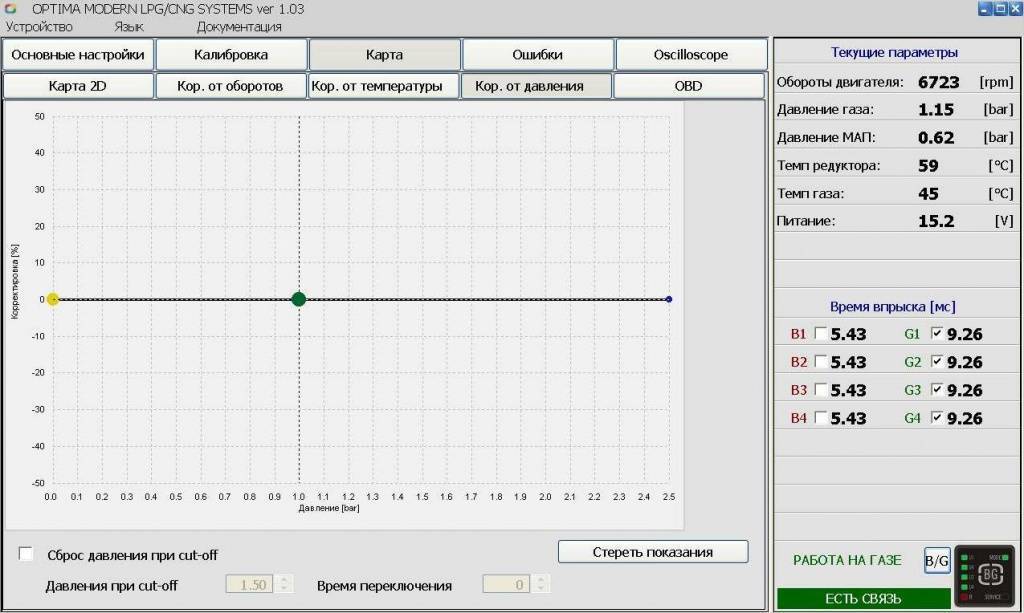Open the 'Язык' menu
This screenshot has height=613, width=1024.
(x=128, y=27)
